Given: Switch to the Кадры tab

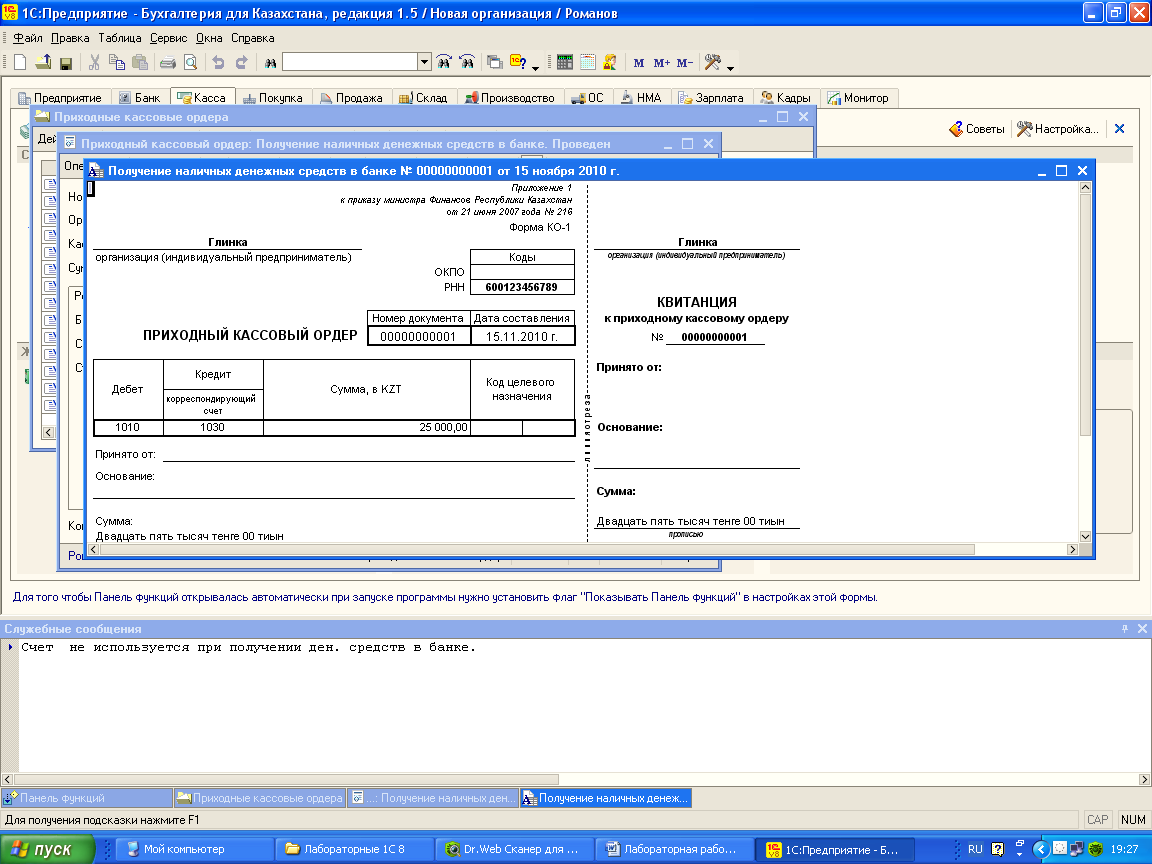Looking at the screenshot, I should tap(786, 98).
